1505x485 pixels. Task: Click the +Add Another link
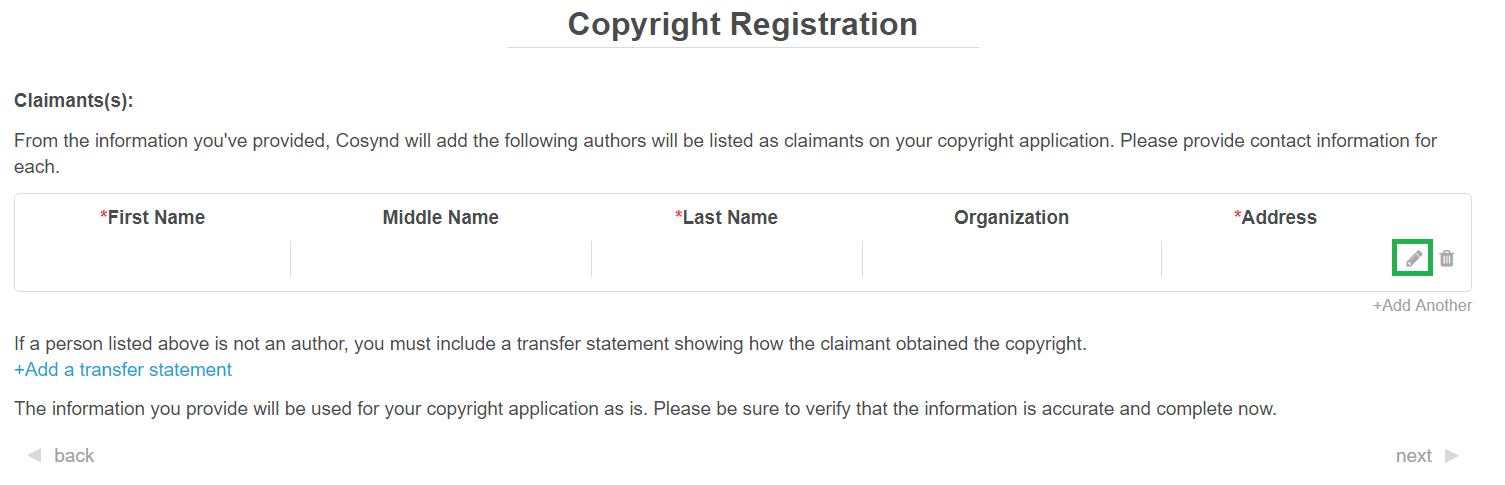[x=1422, y=306]
